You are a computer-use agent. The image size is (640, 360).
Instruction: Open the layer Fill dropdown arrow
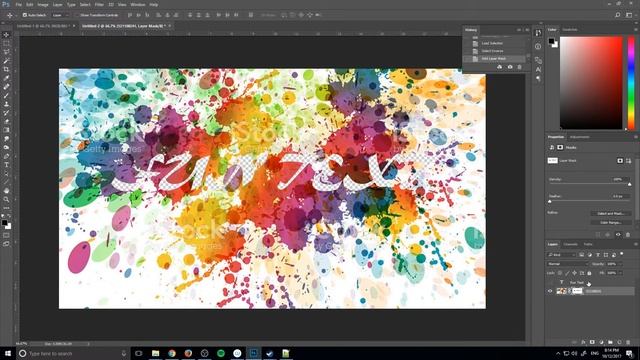[621, 273]
